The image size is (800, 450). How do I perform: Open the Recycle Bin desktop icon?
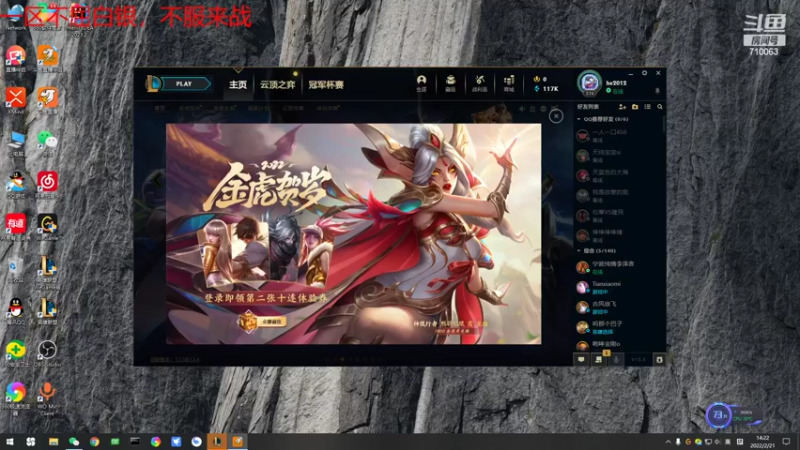click(x=16, y=269)
